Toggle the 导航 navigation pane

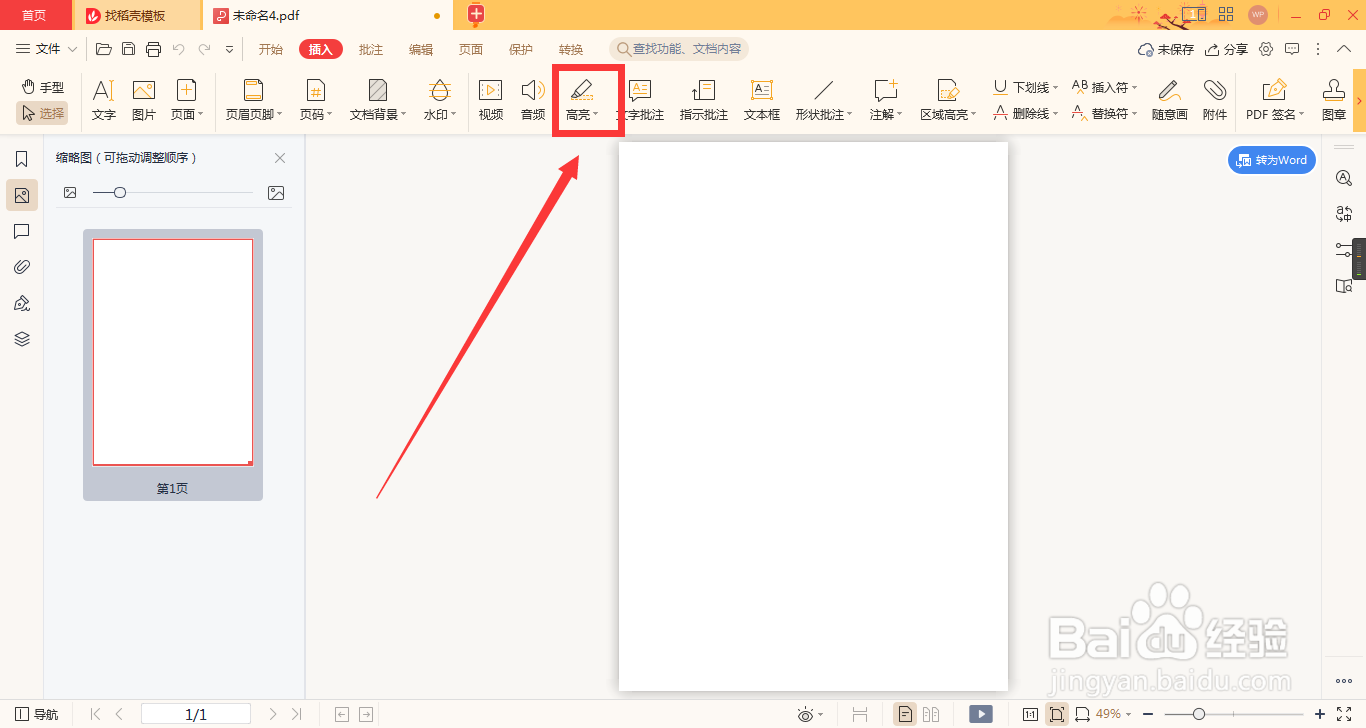coord(37,714)
